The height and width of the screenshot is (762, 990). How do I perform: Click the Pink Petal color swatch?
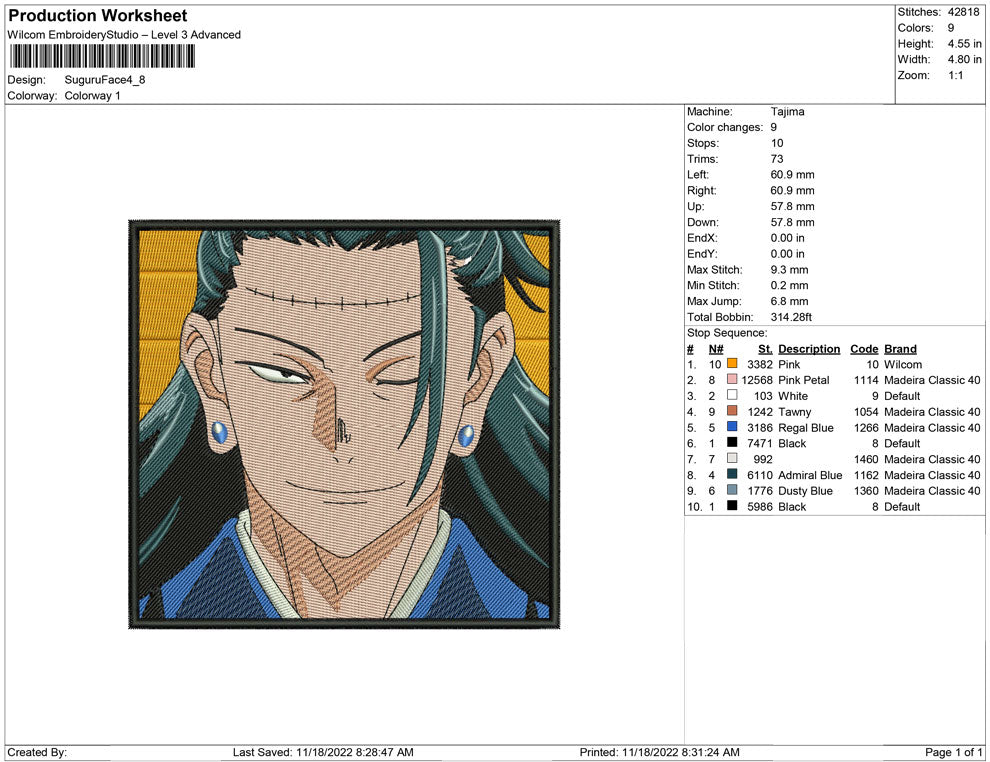coord(732,379)
